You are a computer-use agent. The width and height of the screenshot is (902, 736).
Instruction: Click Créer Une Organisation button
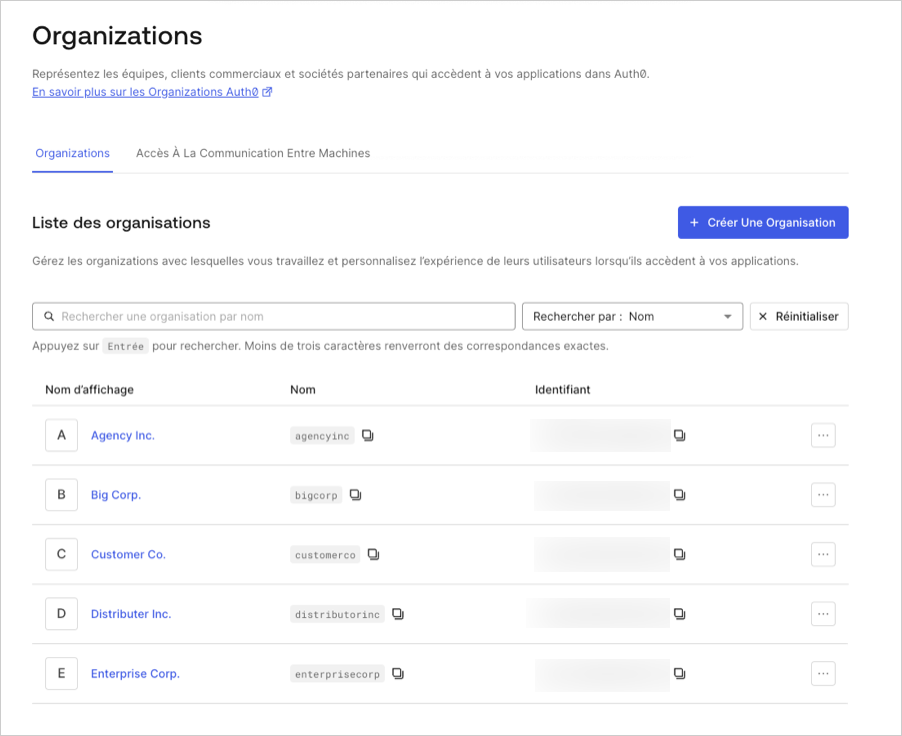(x=763, y=223)
